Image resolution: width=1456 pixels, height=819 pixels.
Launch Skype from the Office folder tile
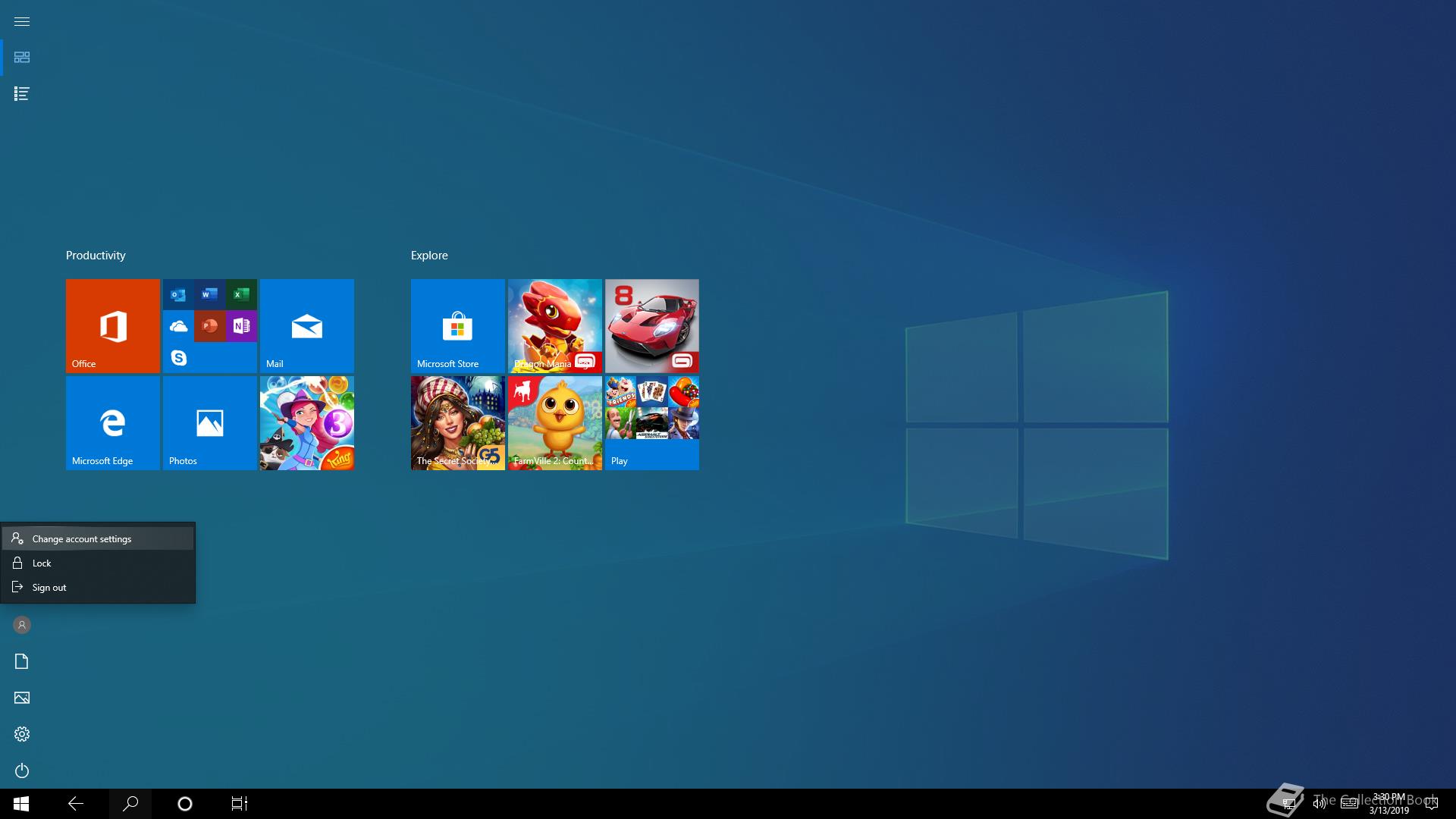click(178, 357)
